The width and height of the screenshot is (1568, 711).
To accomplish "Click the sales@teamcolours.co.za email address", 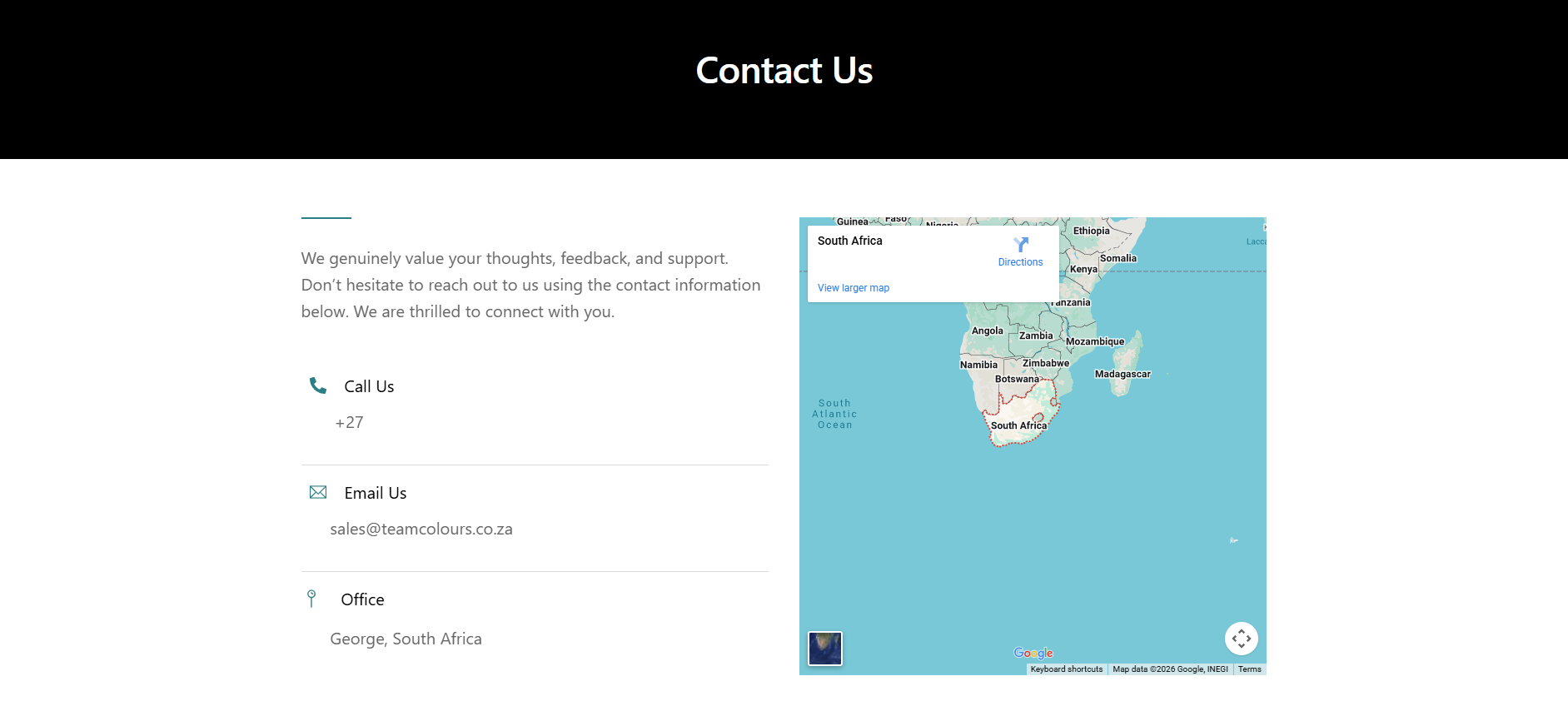I will pos(421,530).
